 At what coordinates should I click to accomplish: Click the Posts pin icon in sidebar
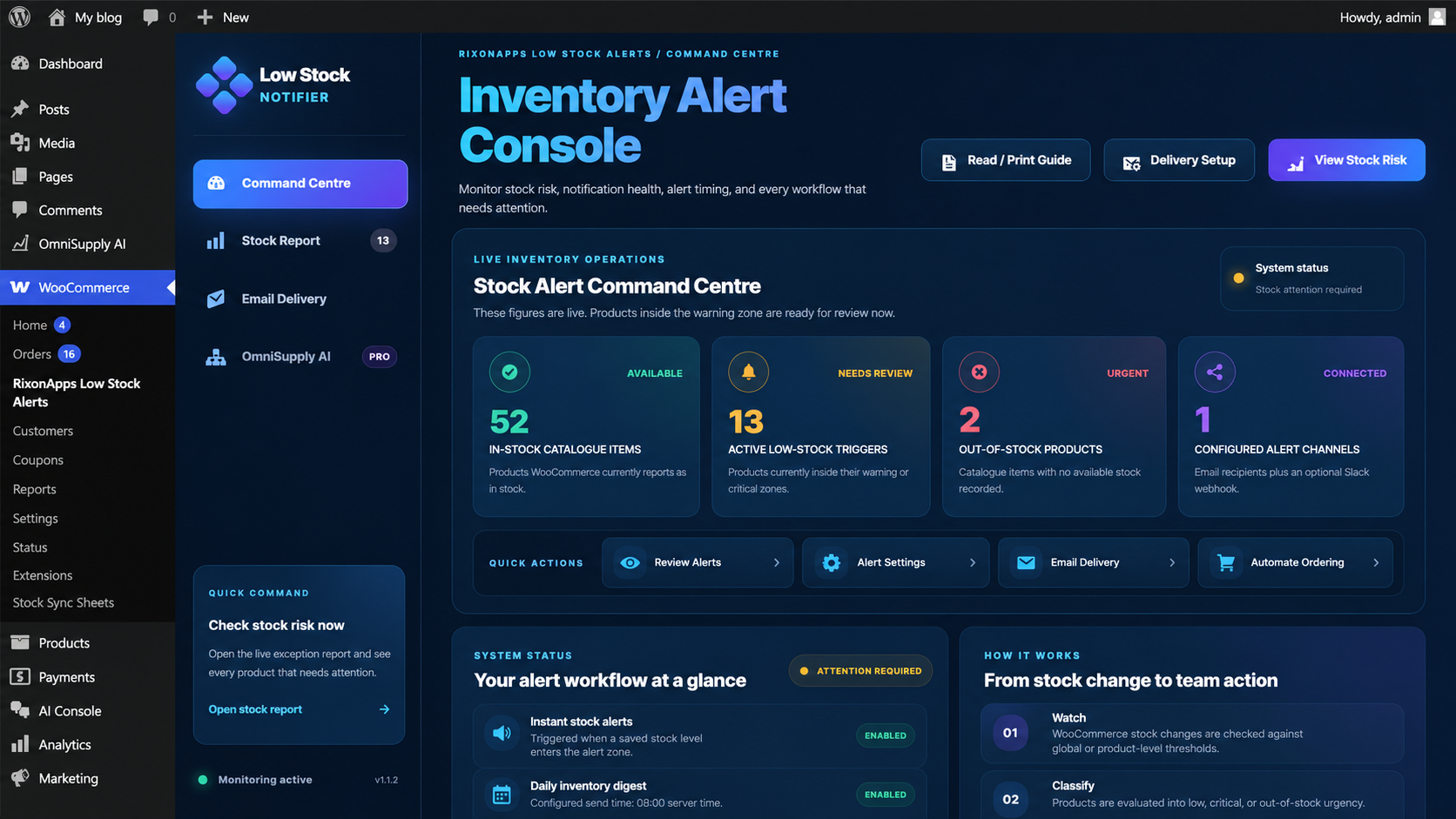click(20, 109)
